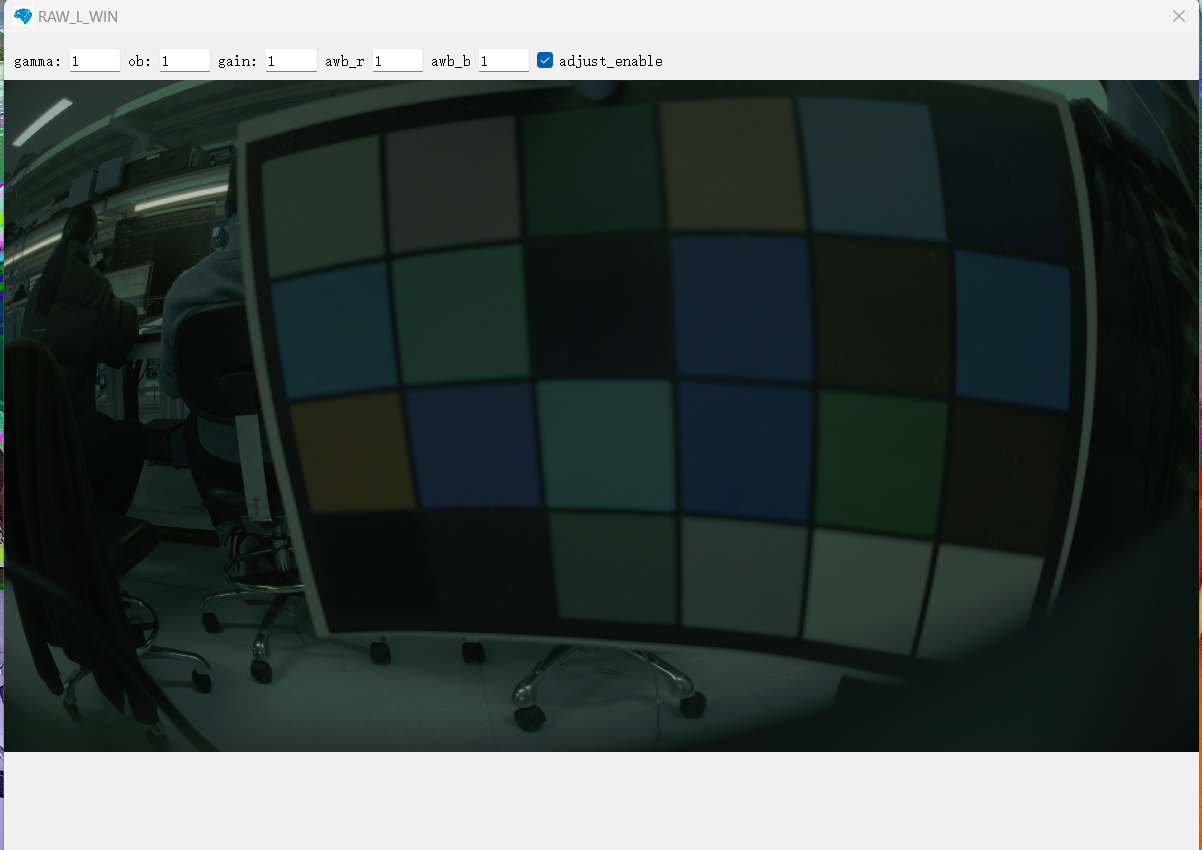Click the white patch on the chart's bottom row
The image size is (1202, 850).
click(867, 583)
